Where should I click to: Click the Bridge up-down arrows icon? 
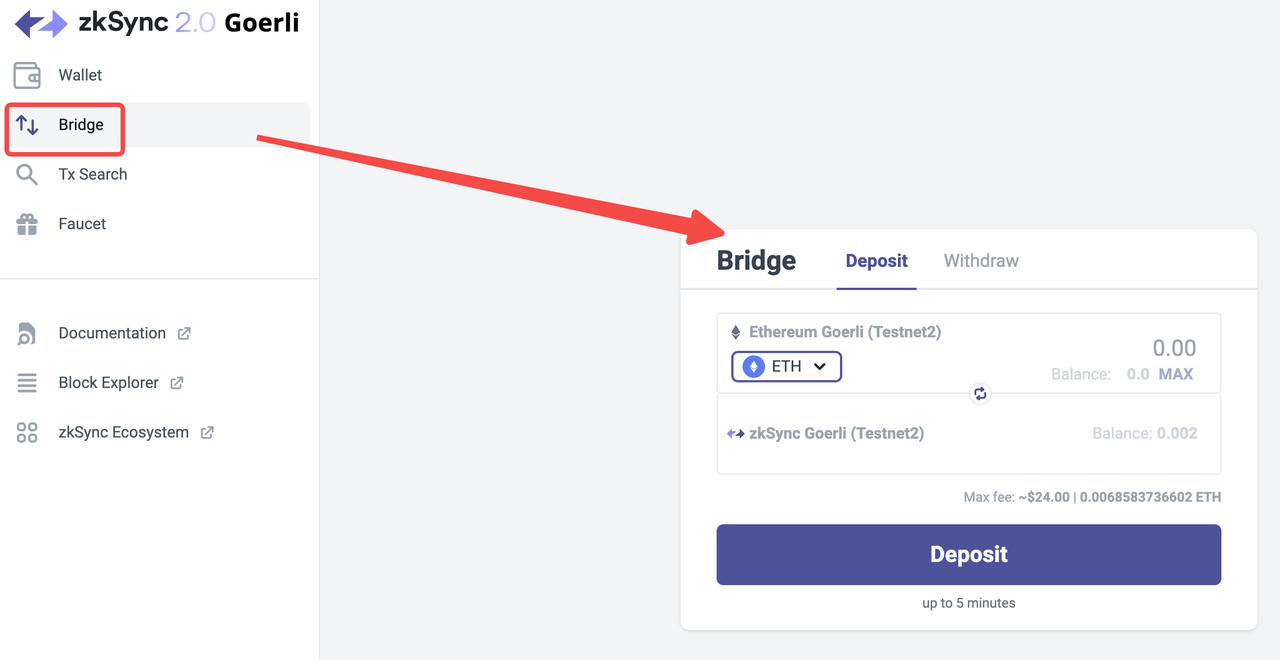tap(27, 125)
